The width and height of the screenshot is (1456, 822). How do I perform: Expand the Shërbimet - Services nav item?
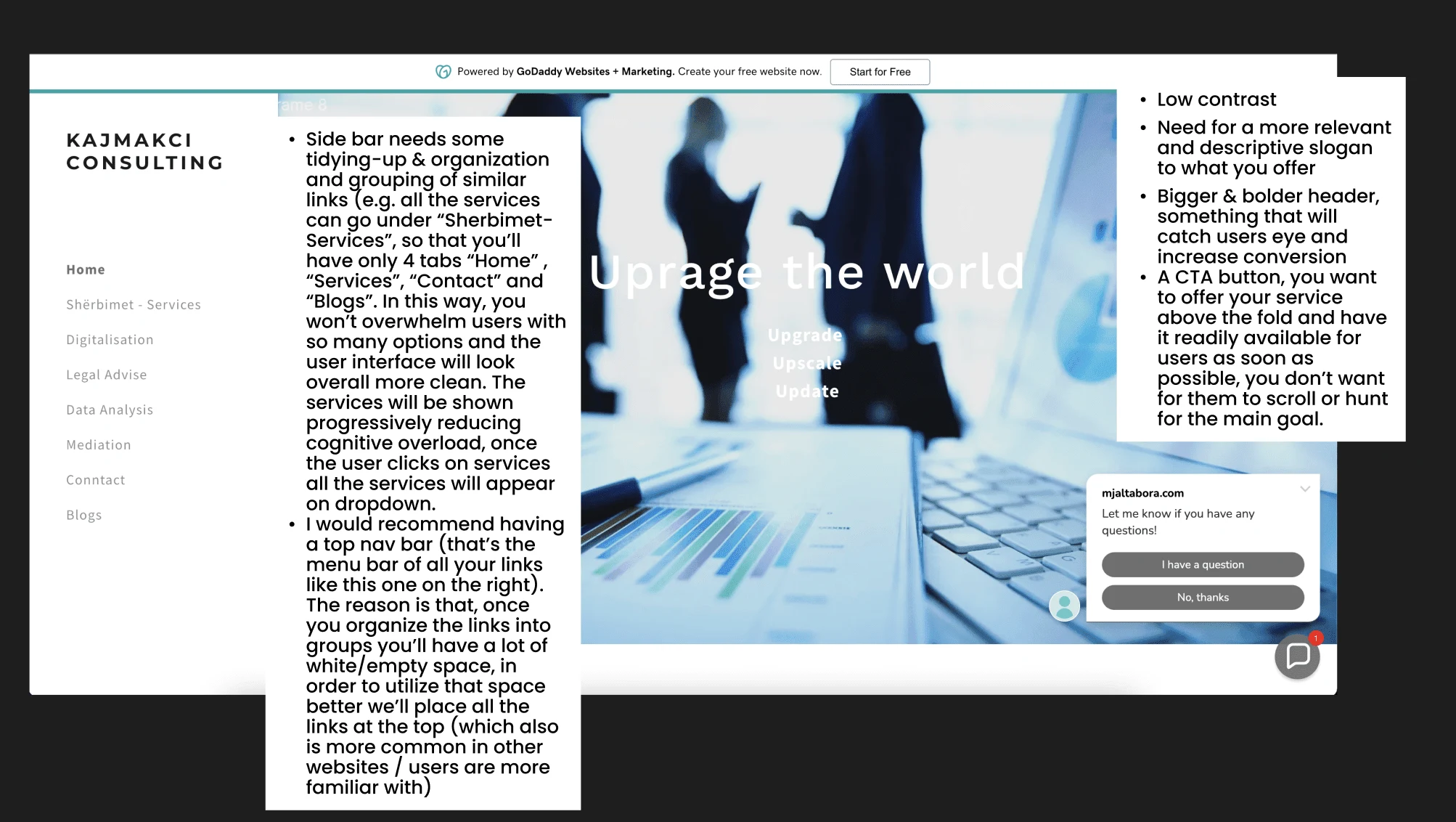[134, 304]
